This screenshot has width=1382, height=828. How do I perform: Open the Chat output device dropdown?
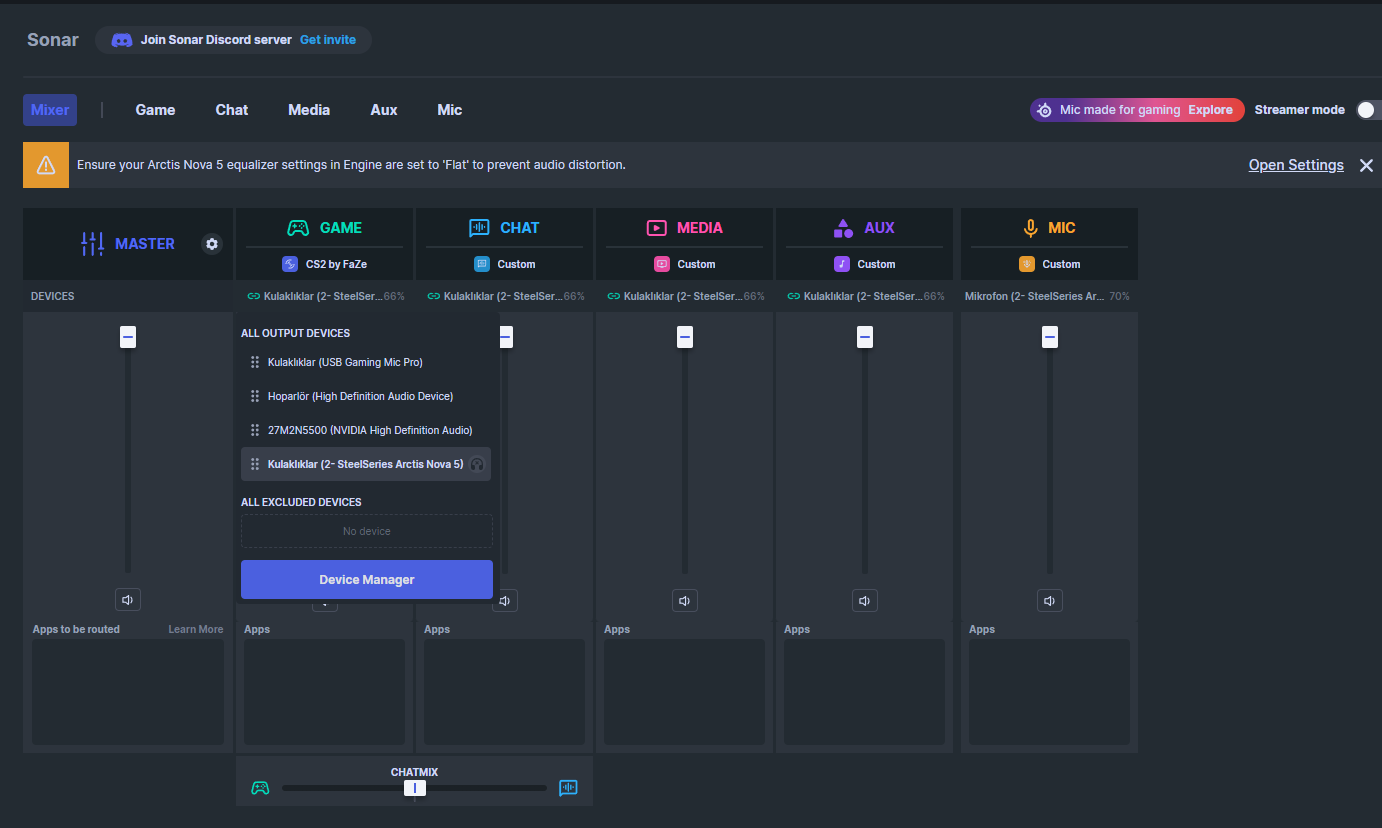(x=505, y=296)
